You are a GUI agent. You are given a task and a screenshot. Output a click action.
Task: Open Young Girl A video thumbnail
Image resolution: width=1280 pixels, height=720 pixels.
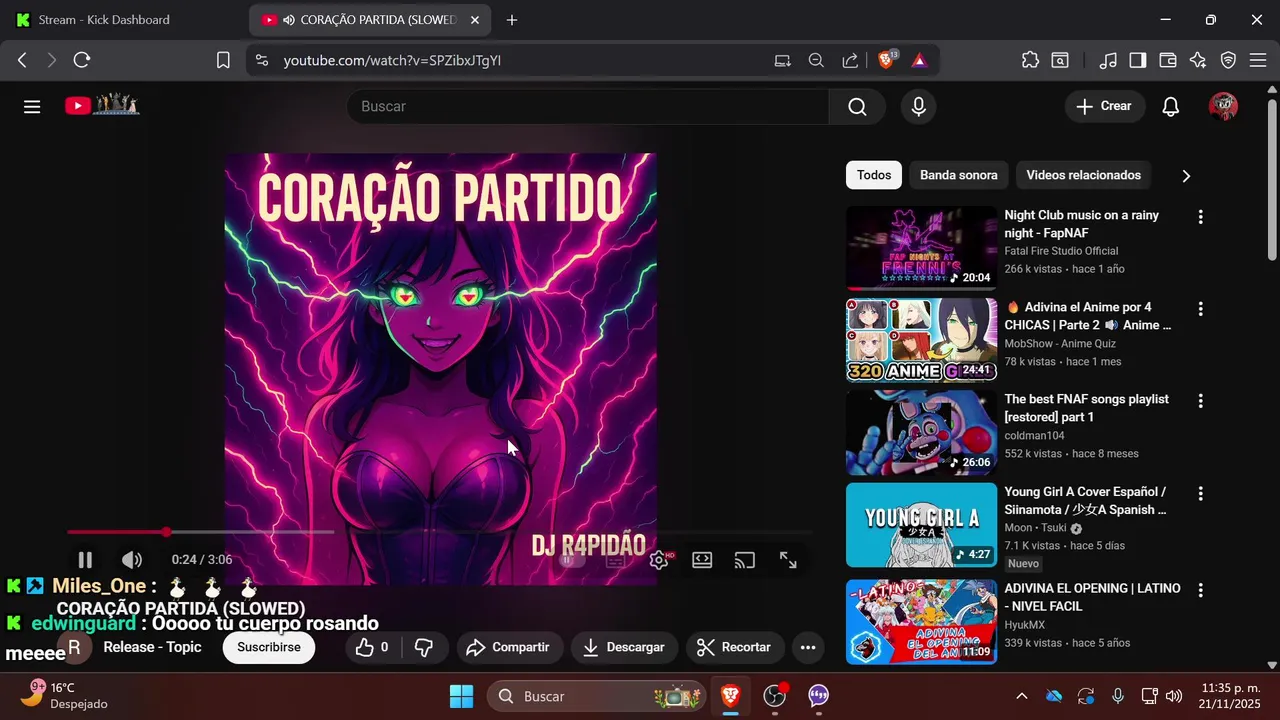tap(921, 525)
